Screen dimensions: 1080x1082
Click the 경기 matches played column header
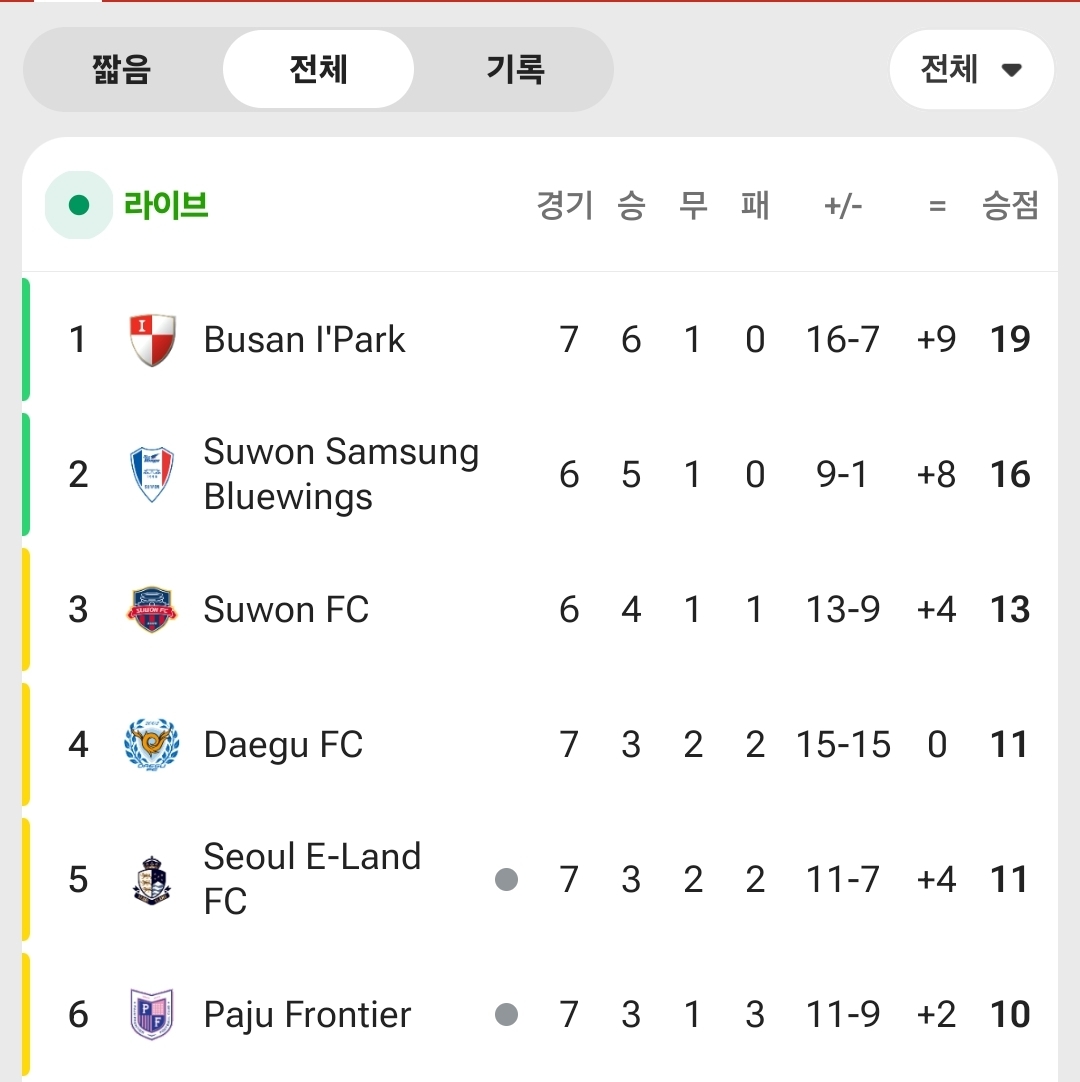point(565,206)
